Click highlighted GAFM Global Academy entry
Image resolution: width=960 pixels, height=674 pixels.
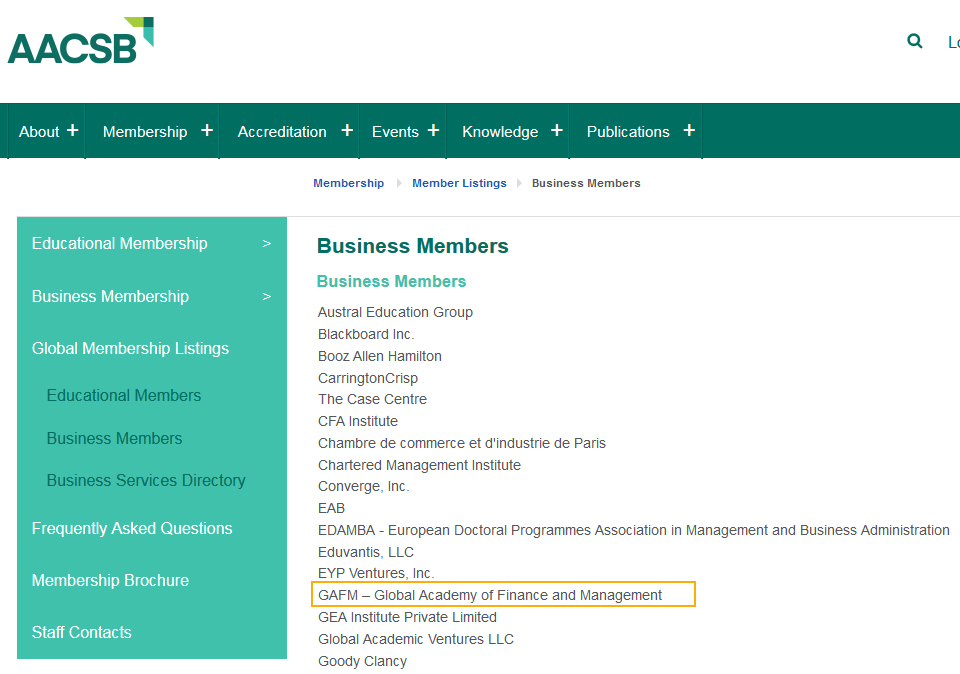[x=503, y=594]
